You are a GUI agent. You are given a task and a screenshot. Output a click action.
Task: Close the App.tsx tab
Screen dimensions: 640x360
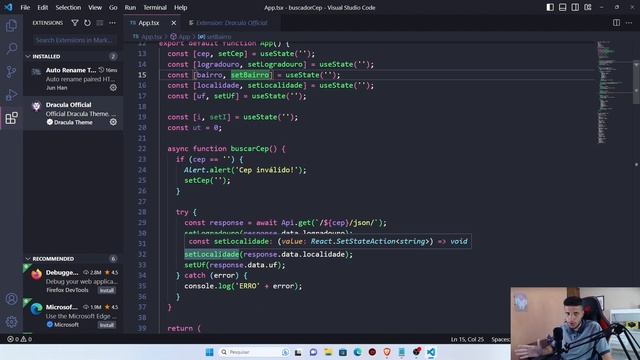click(173, 23)
